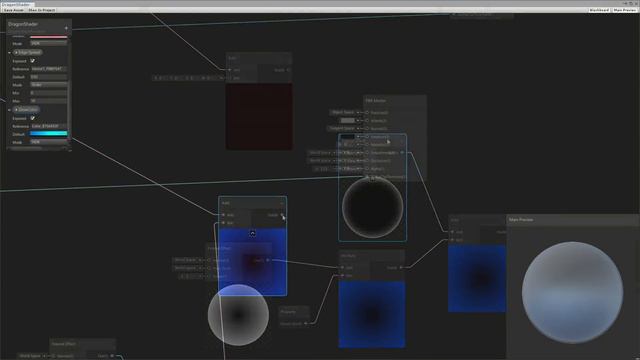Toggle the Exposed checkbox under Edge Speed

tap(33, 61)
